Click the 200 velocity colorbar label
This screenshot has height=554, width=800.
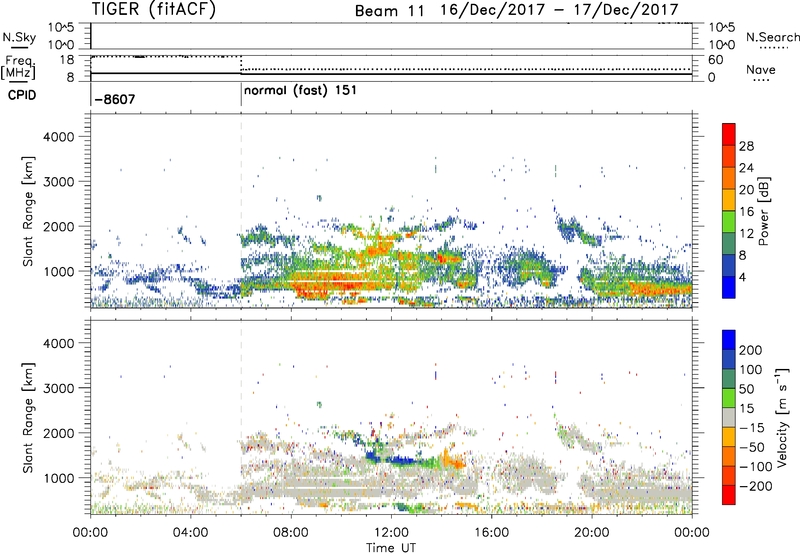751,350
